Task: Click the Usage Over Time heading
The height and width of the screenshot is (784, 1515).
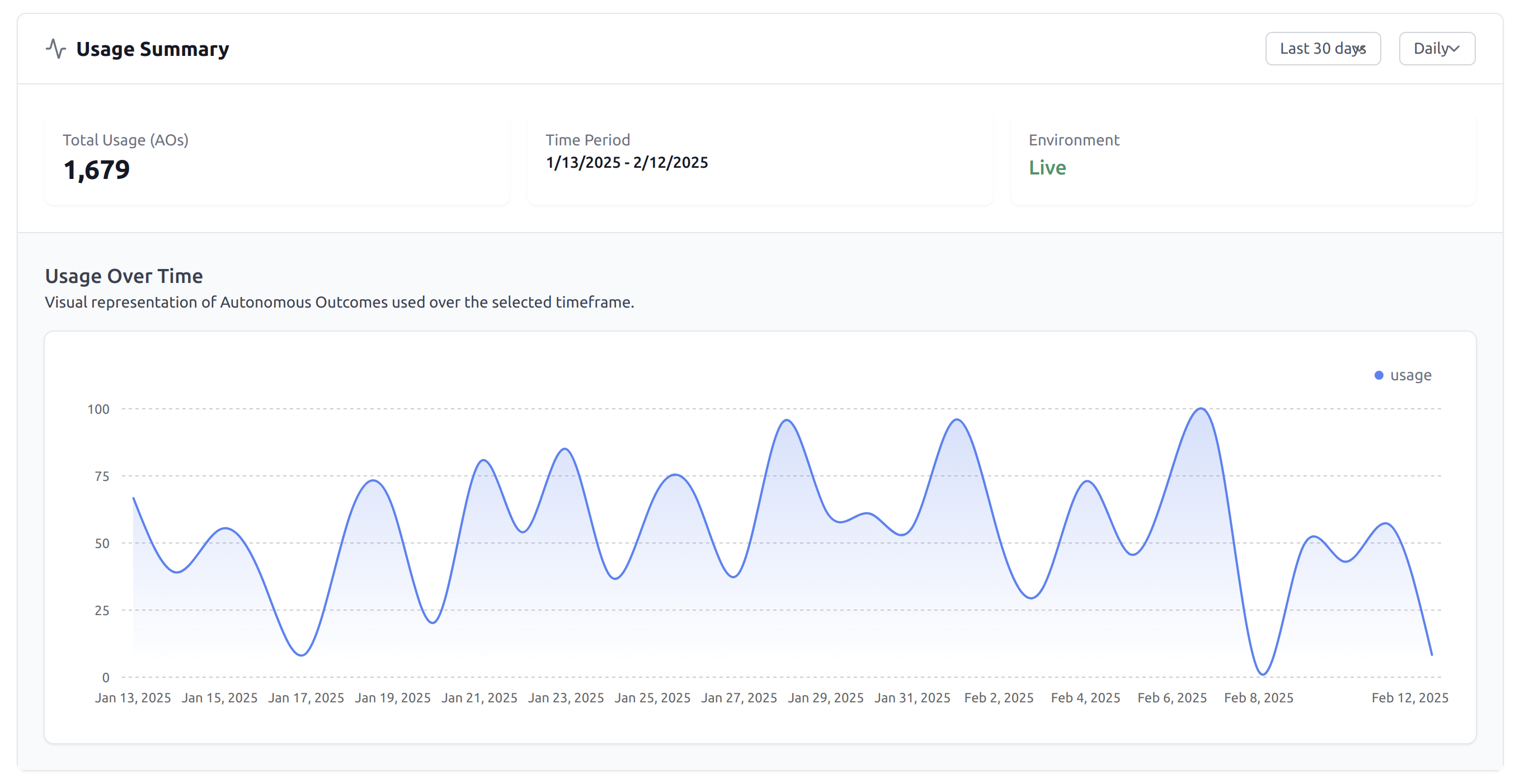Action: tap(124, 276)
